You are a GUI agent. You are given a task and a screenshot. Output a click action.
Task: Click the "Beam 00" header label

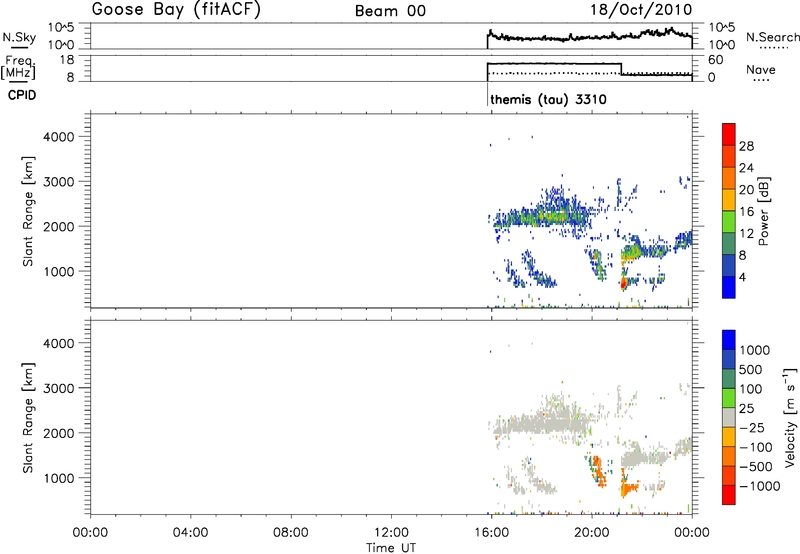coord(390,11)
